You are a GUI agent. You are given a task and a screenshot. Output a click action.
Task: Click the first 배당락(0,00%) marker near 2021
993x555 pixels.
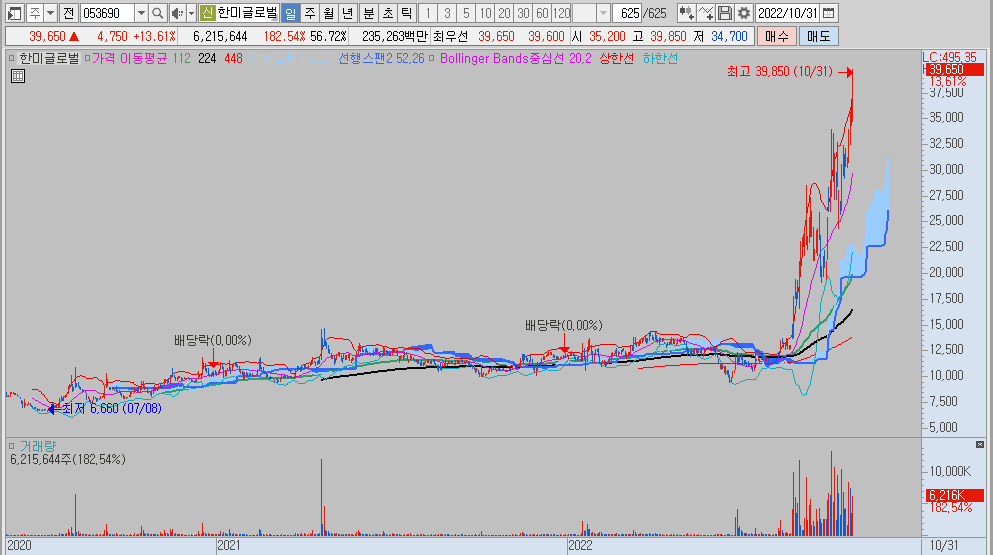[x=213, y=340]
